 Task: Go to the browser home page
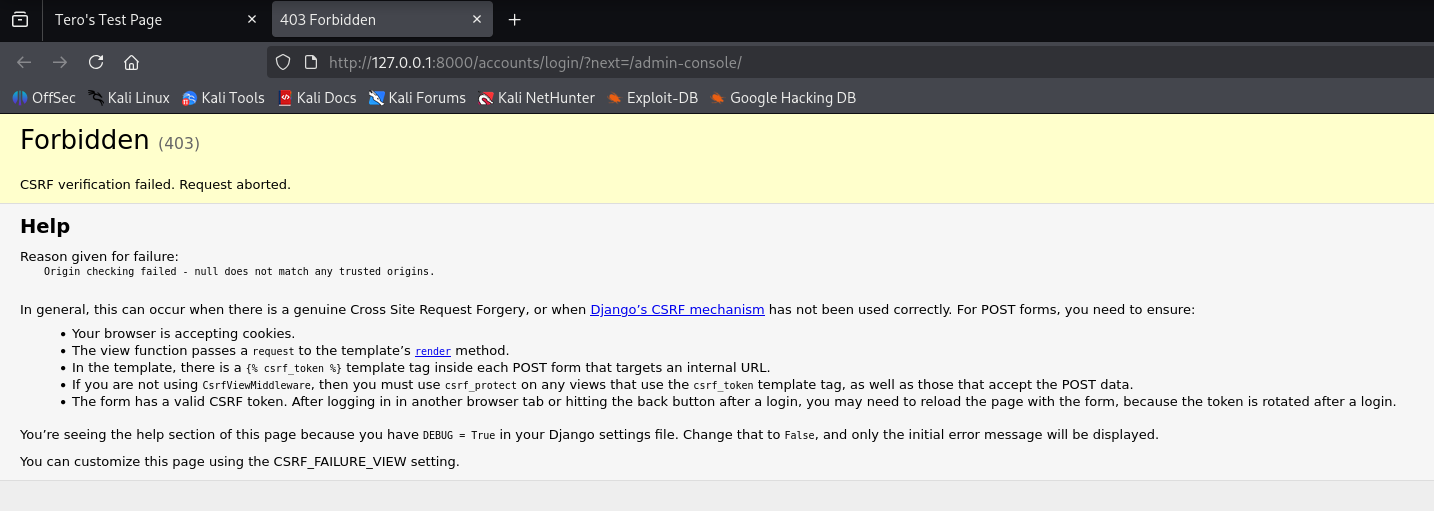[x=131, y=62]
